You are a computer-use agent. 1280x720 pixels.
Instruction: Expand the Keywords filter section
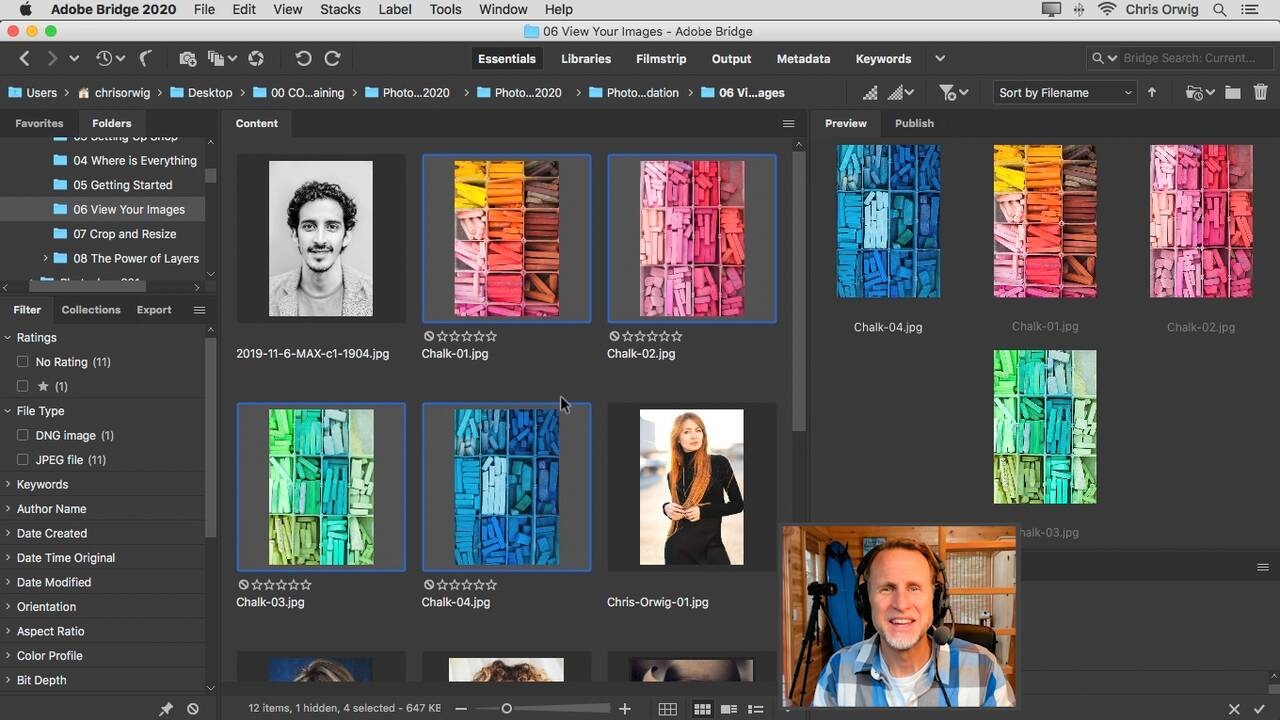(x=9, y=484)
